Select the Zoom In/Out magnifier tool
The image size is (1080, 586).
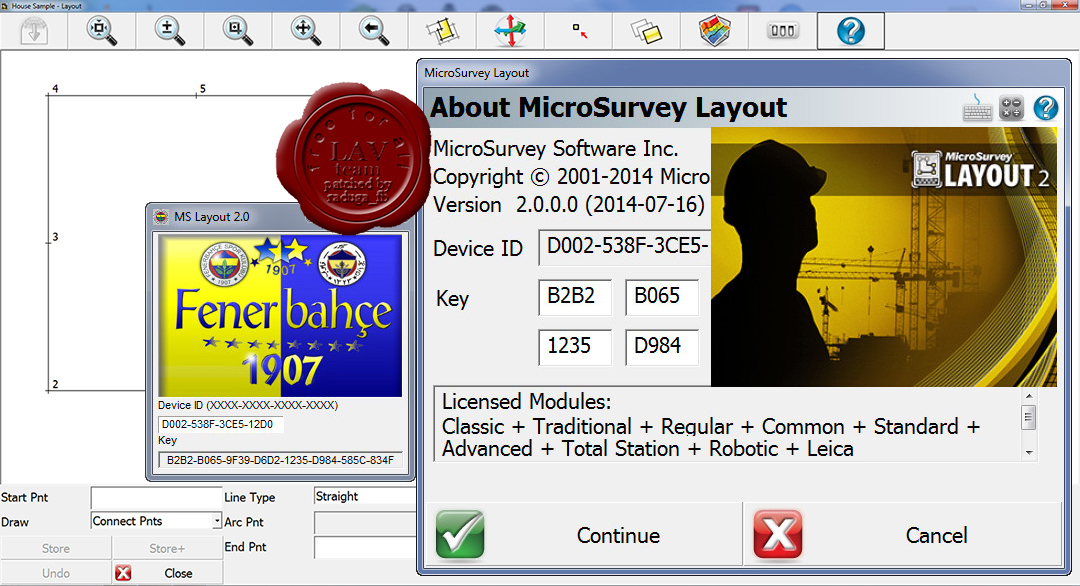pyautogui.click(x=169, y=30)
